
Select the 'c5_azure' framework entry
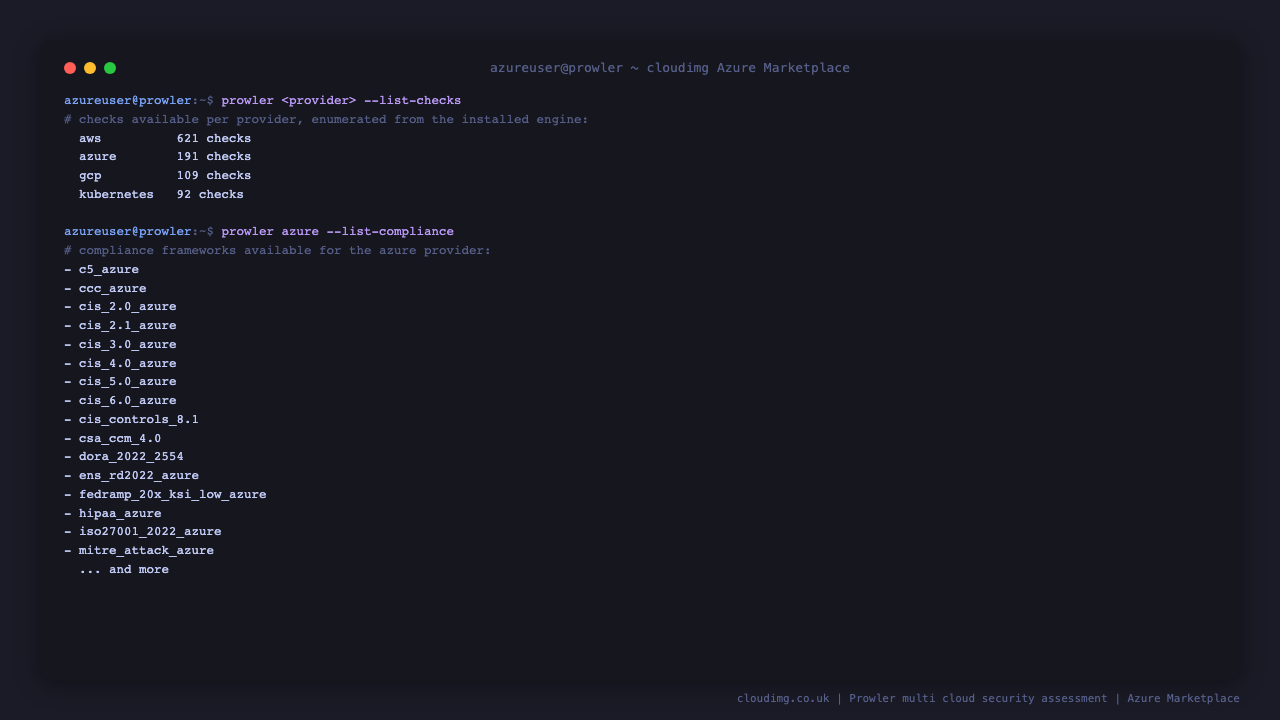tap(102, 270)
